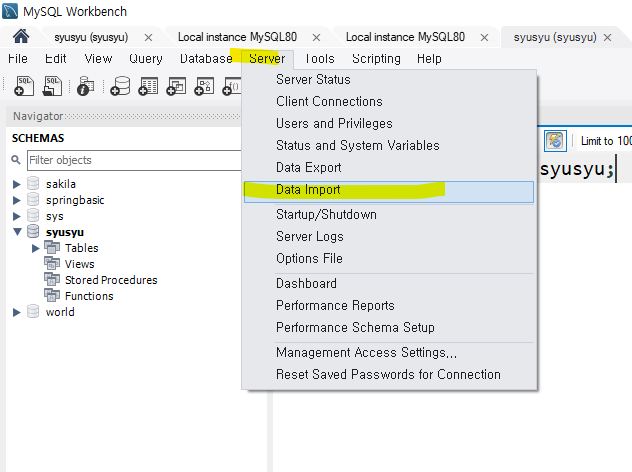Create new table toolbar icon
Viewport: 632px width, 472px height.
pyautogui.click(x=148, y=86)
